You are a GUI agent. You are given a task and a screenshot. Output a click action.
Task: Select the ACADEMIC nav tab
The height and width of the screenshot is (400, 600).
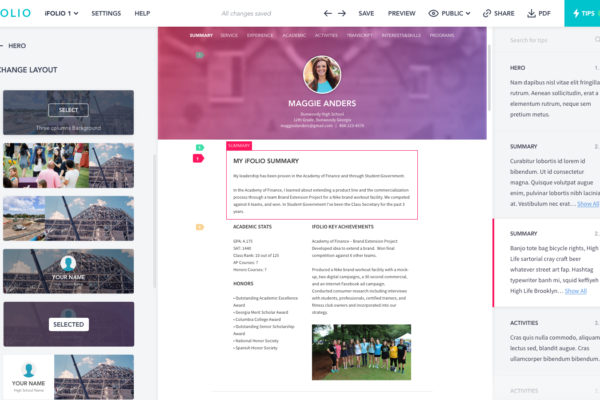tap(294, 35)
